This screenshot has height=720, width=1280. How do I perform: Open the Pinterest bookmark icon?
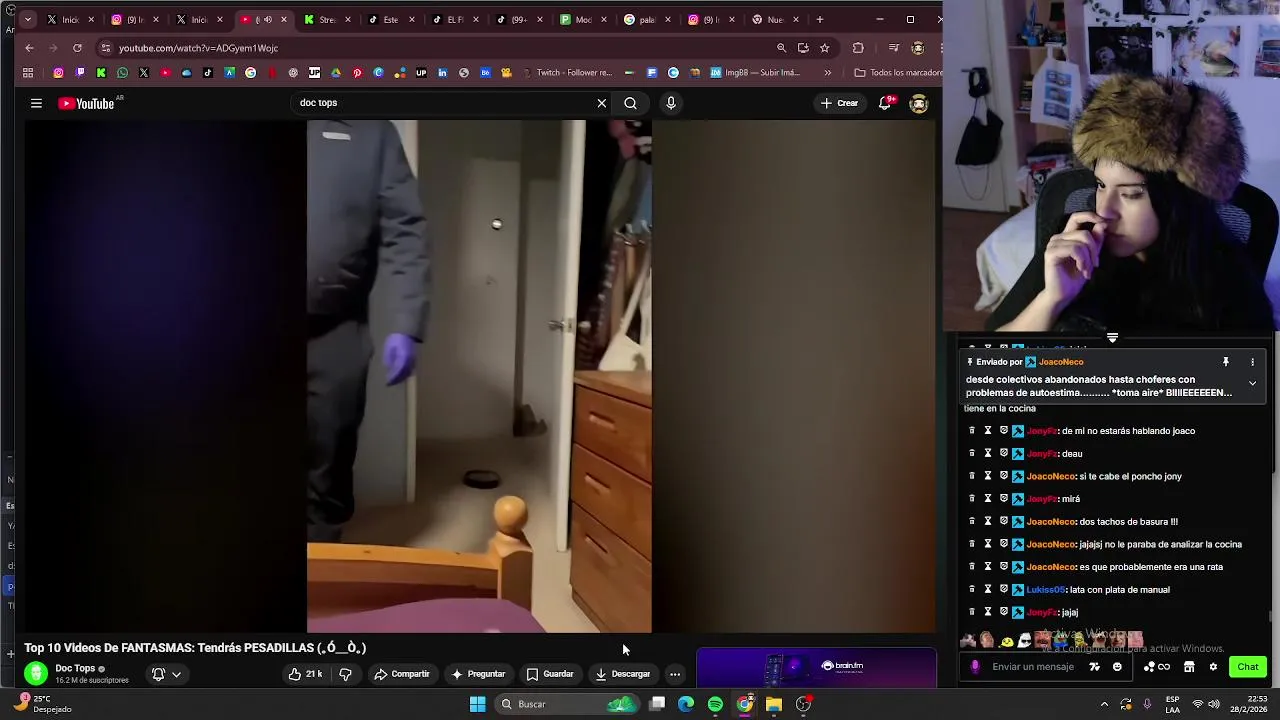357,72
